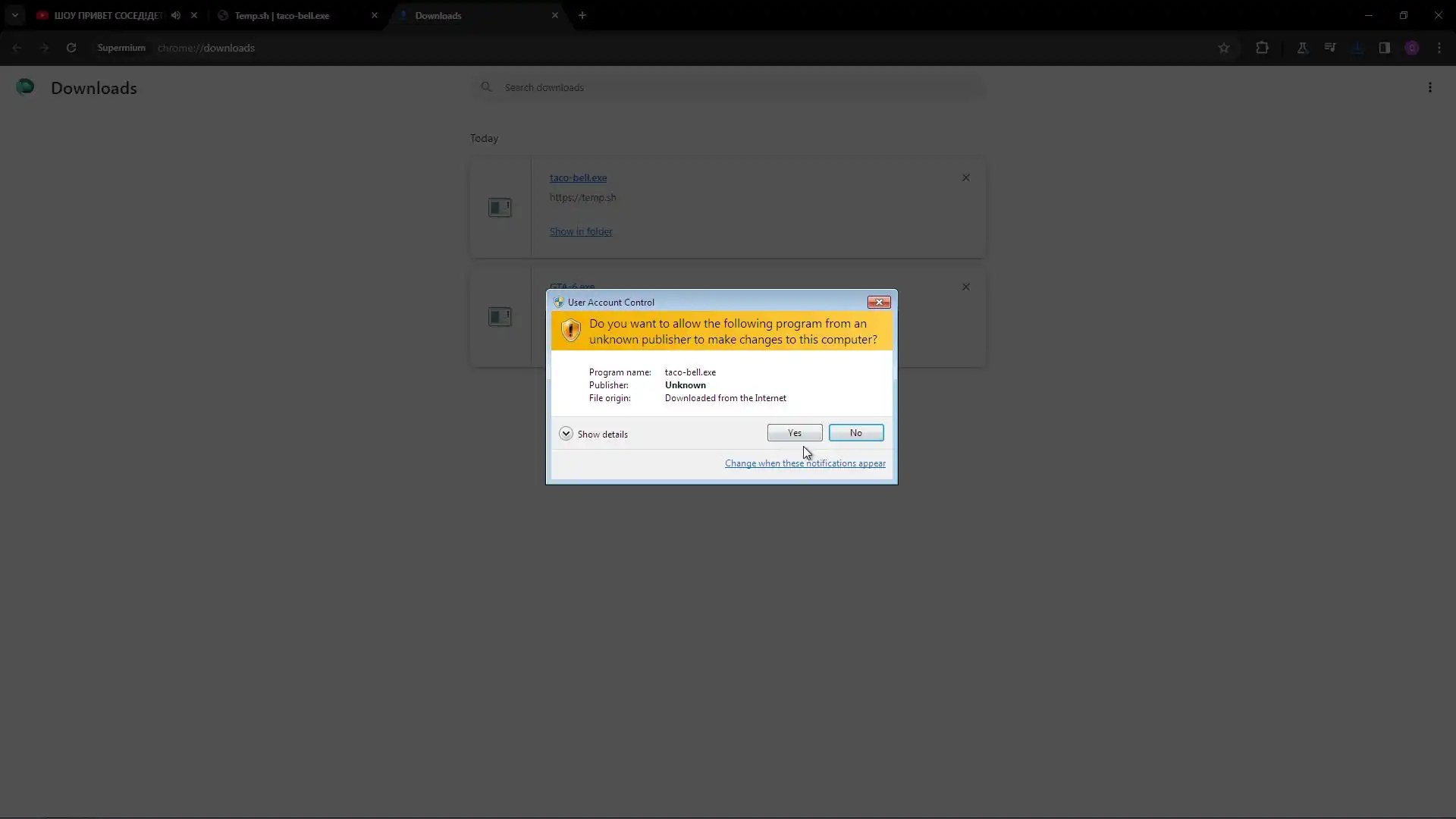1456x819 pixels.
Task: Reload the page with refresh icon
Action: point(71,48)
